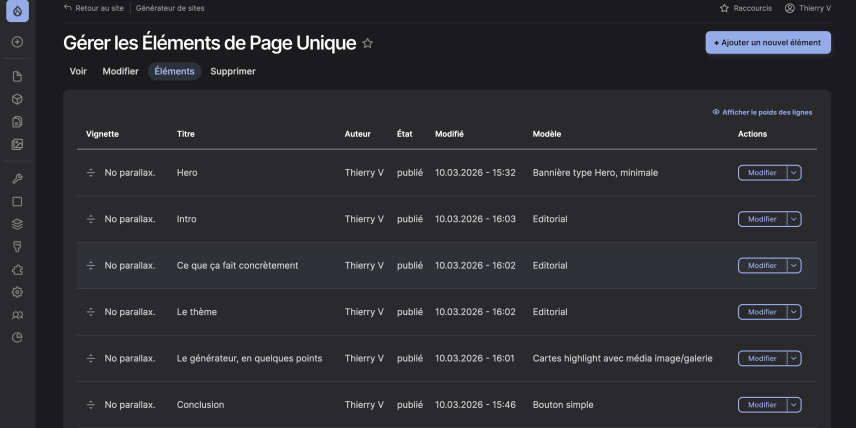Viewport: 856px width, 428px height.
Task: Click Modifier button for the Intro row
Action: pyautogui.click(x=762, y=219)
